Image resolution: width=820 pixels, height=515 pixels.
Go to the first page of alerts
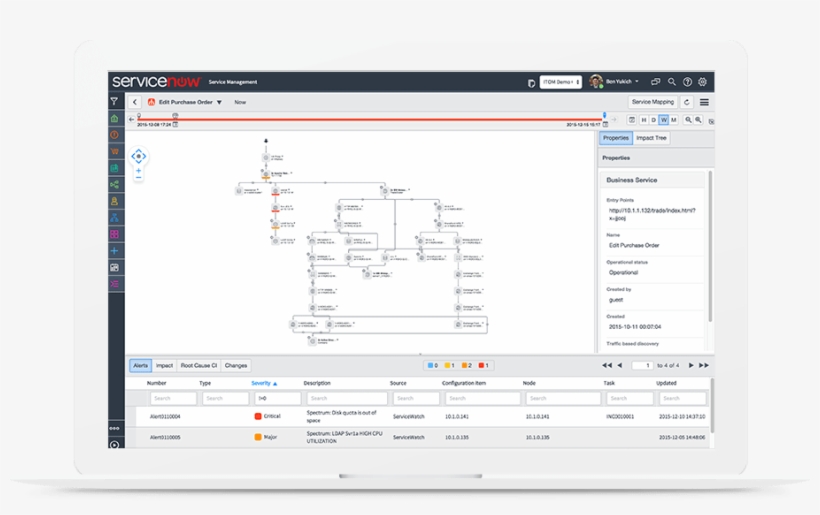point(607,365)
